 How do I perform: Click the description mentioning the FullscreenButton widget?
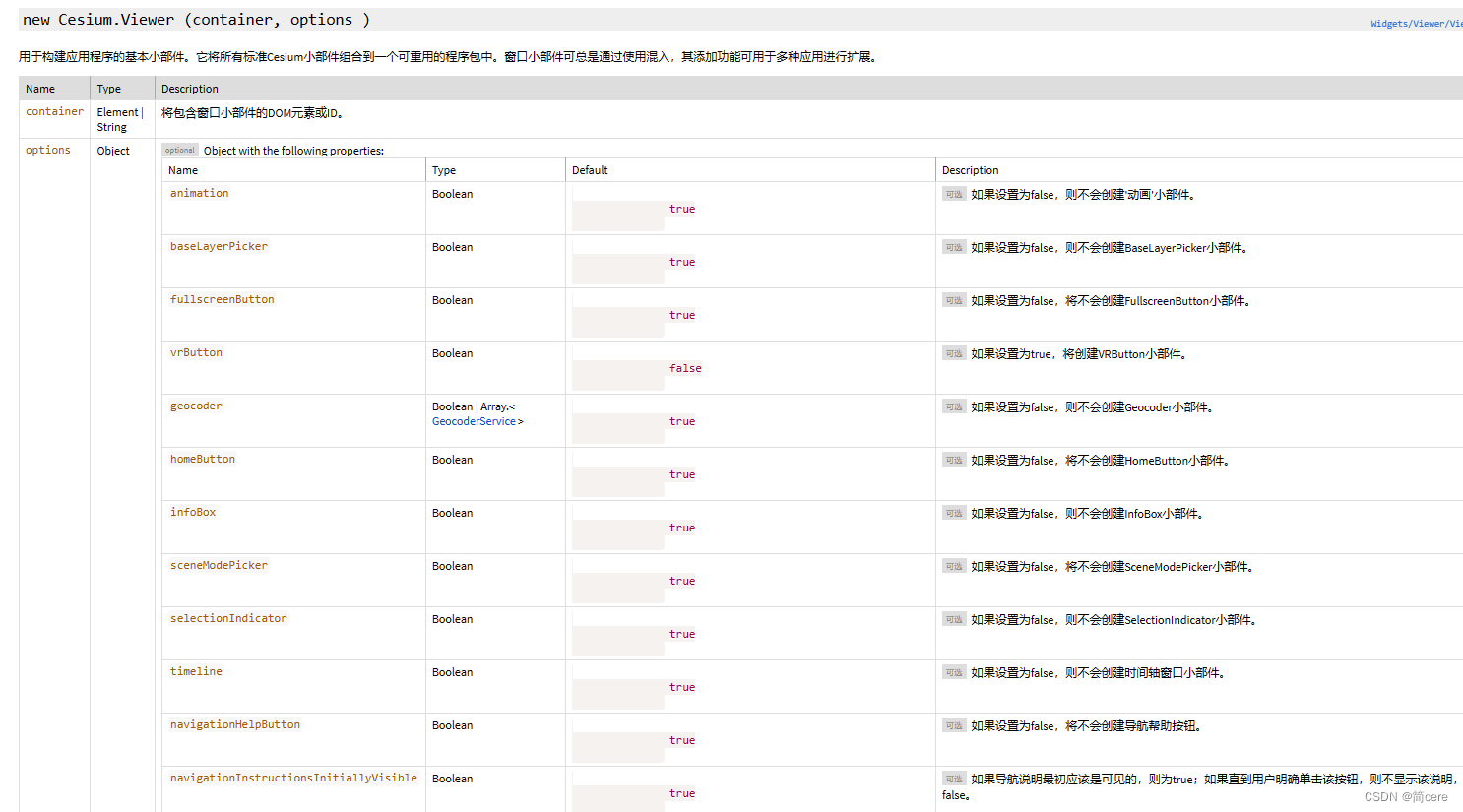point(1112,301)
